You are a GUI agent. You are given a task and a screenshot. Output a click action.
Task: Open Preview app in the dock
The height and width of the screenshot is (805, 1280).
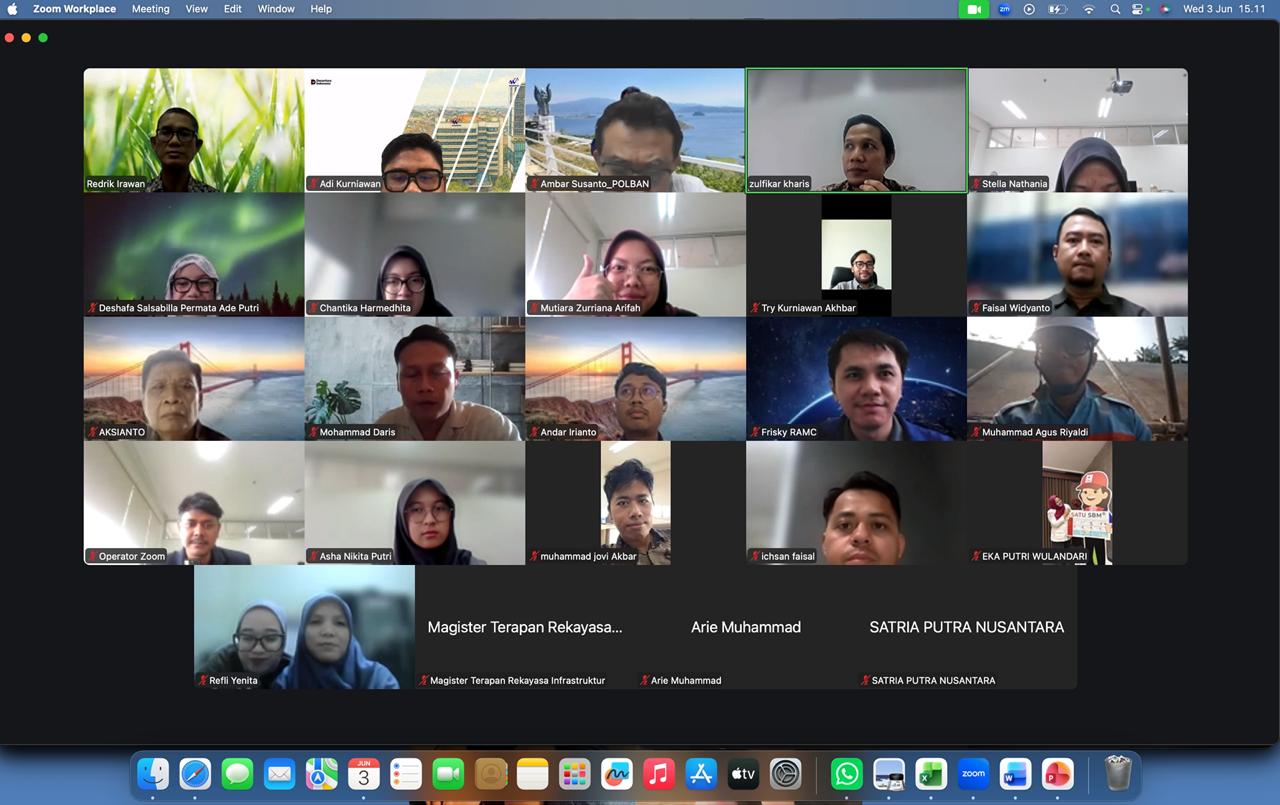point(889,774)
